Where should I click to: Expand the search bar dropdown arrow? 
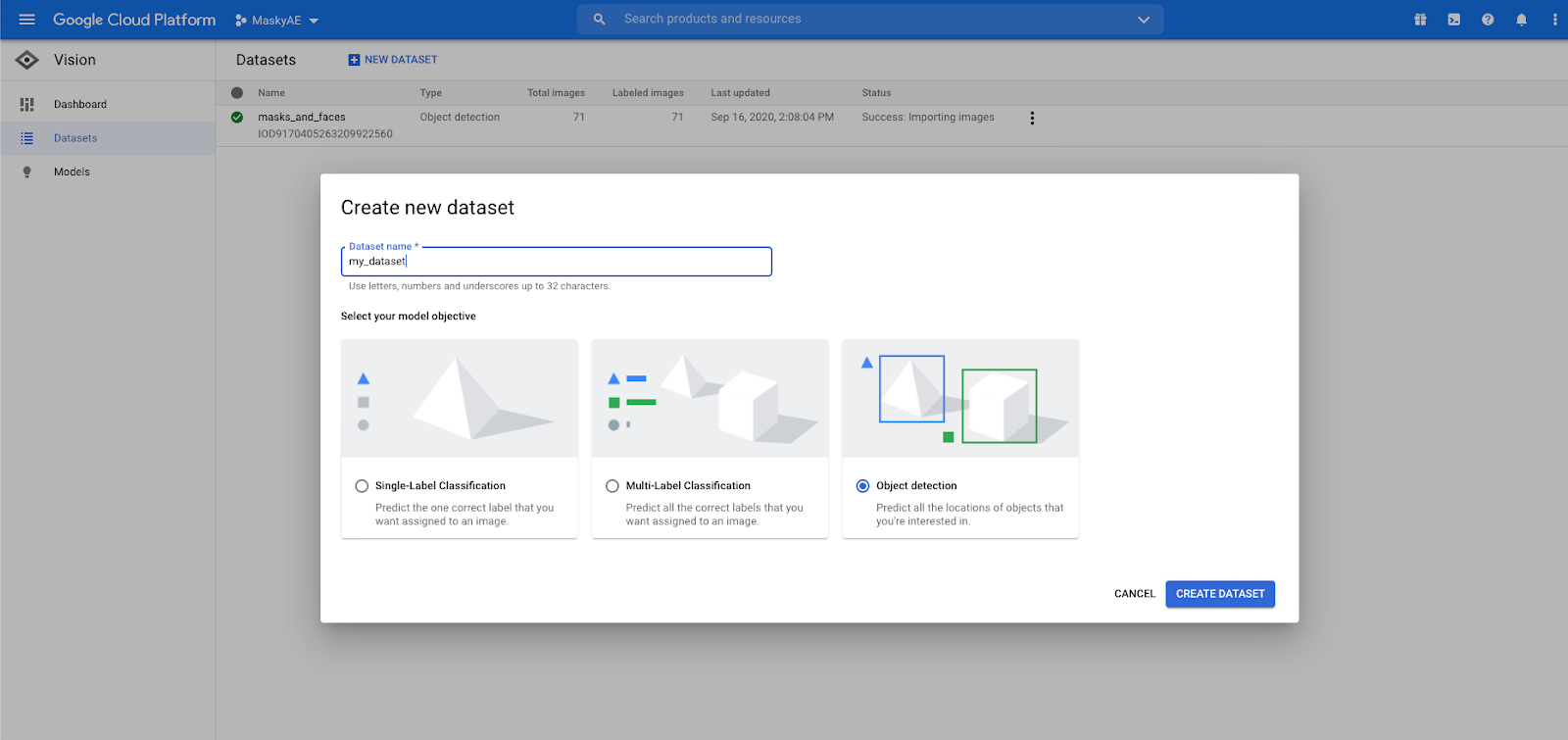point(1143,20)
